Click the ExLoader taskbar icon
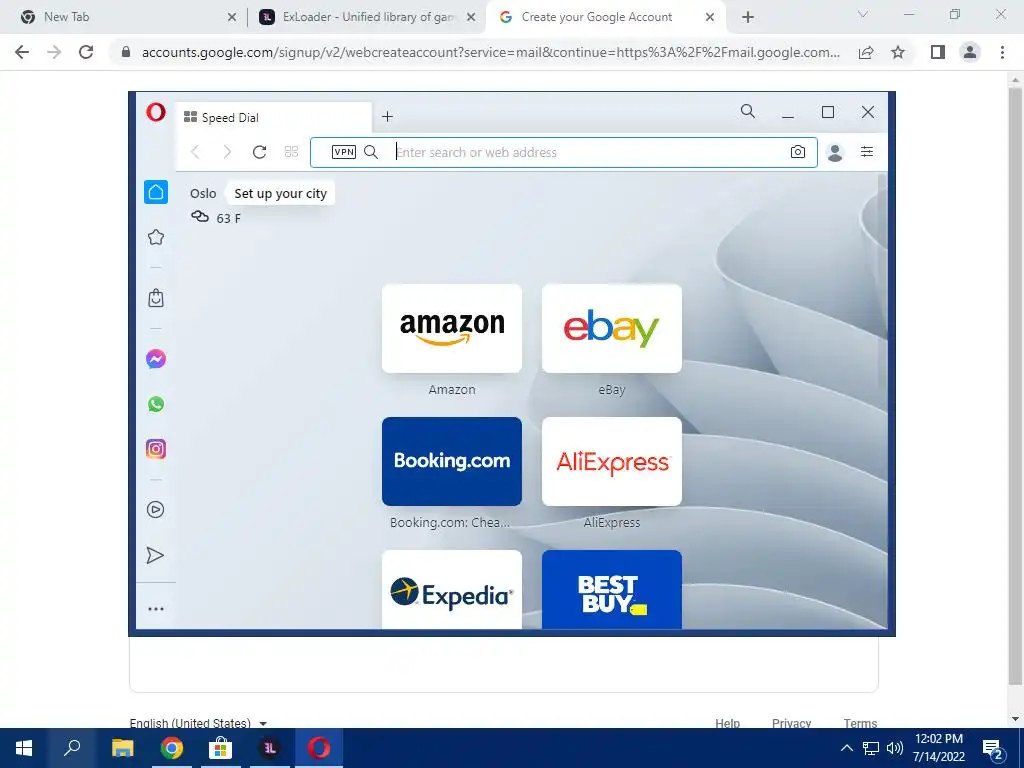 (x=270, y=748)
